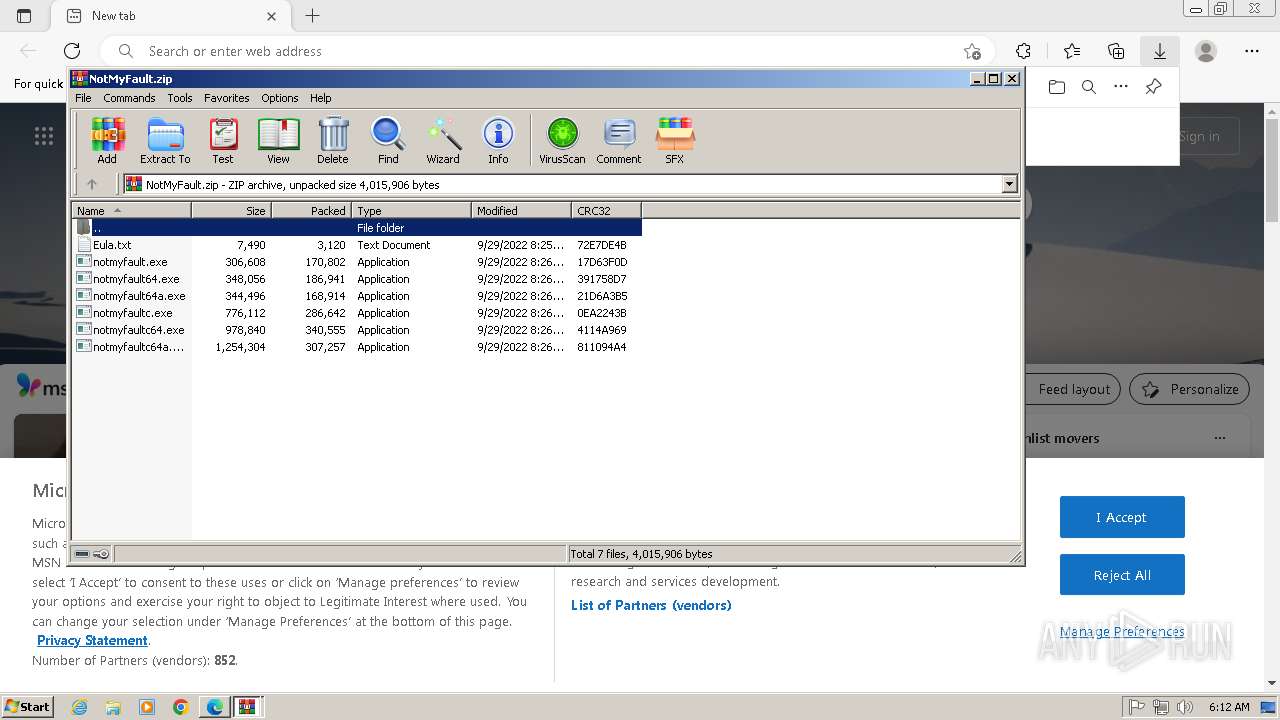Sort file list by Name column
The height and width of the screenshot is (720, 1280).
[131, 210]
